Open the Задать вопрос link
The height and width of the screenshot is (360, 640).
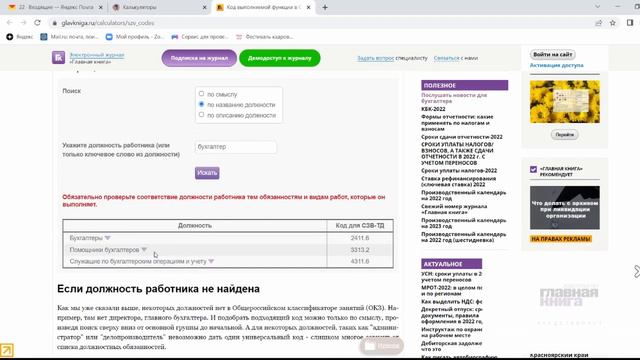[376, 58]
